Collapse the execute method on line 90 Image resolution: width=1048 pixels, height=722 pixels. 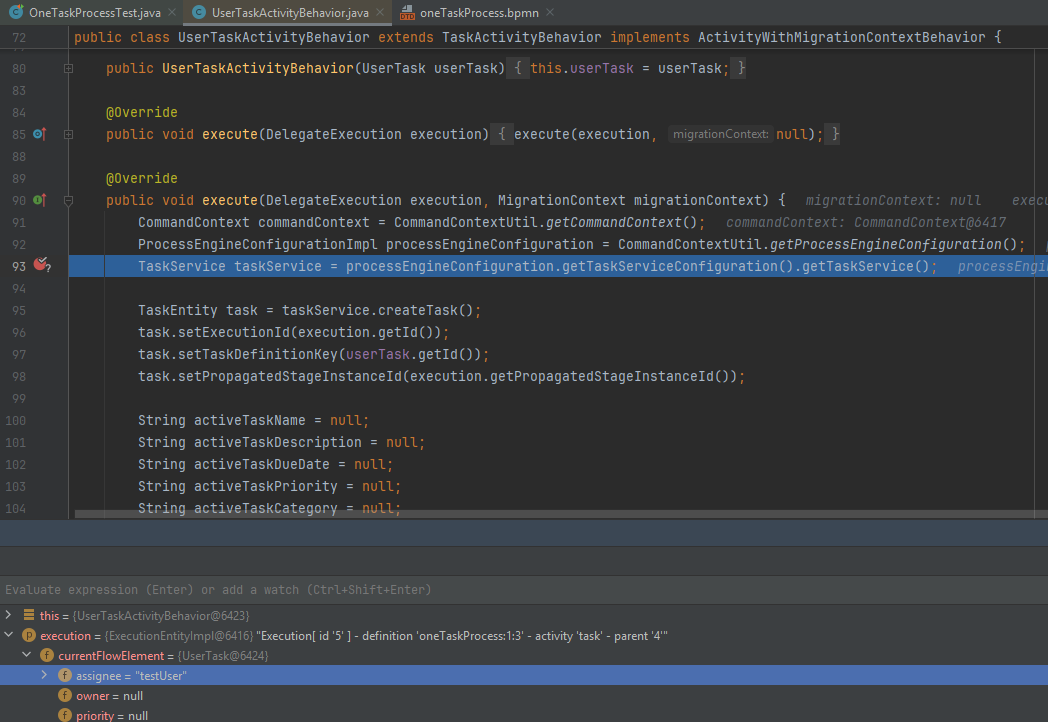(x=69, y=200)
